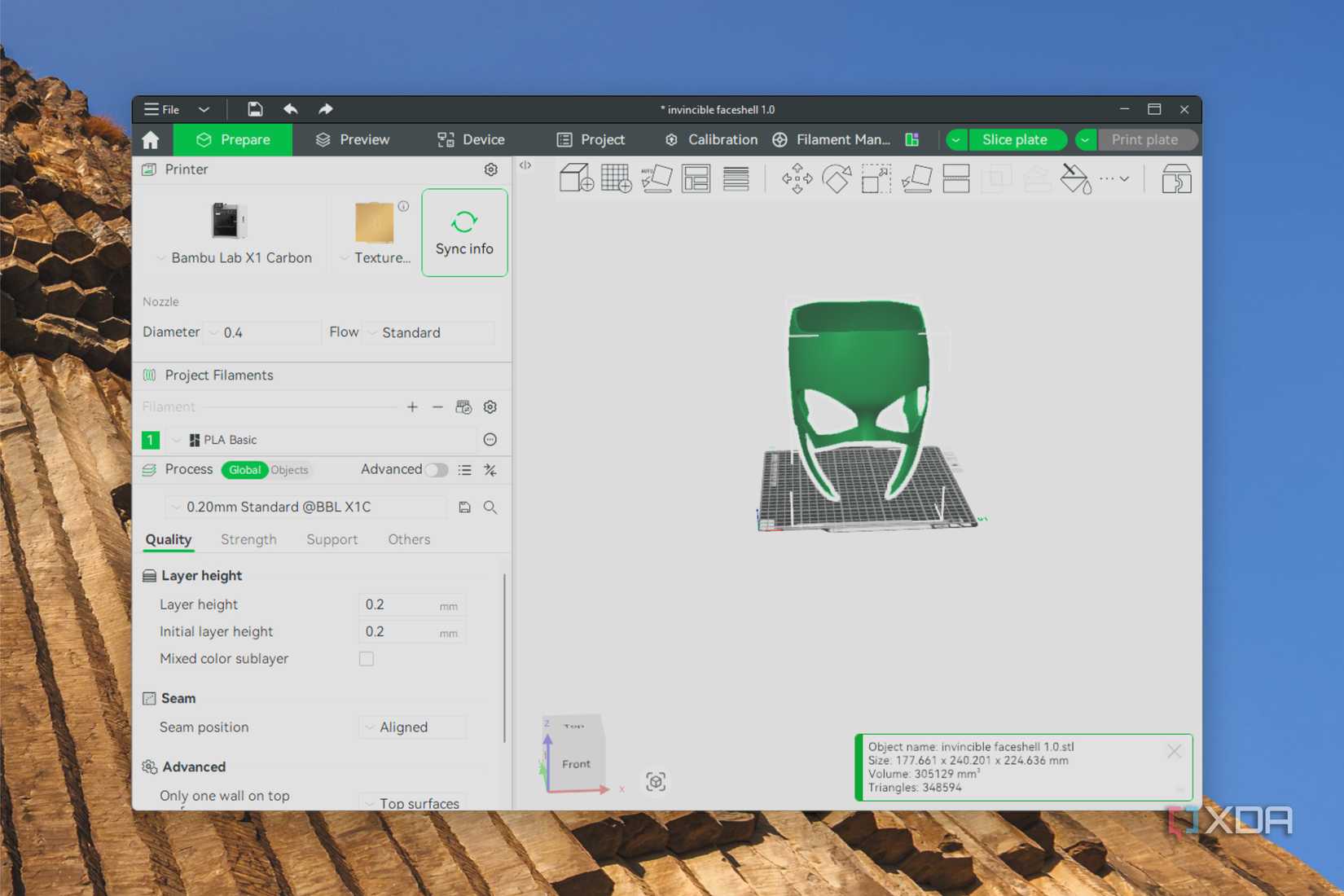
Task: Select the Cut tool icon
Action: click(x=956, y=178)
